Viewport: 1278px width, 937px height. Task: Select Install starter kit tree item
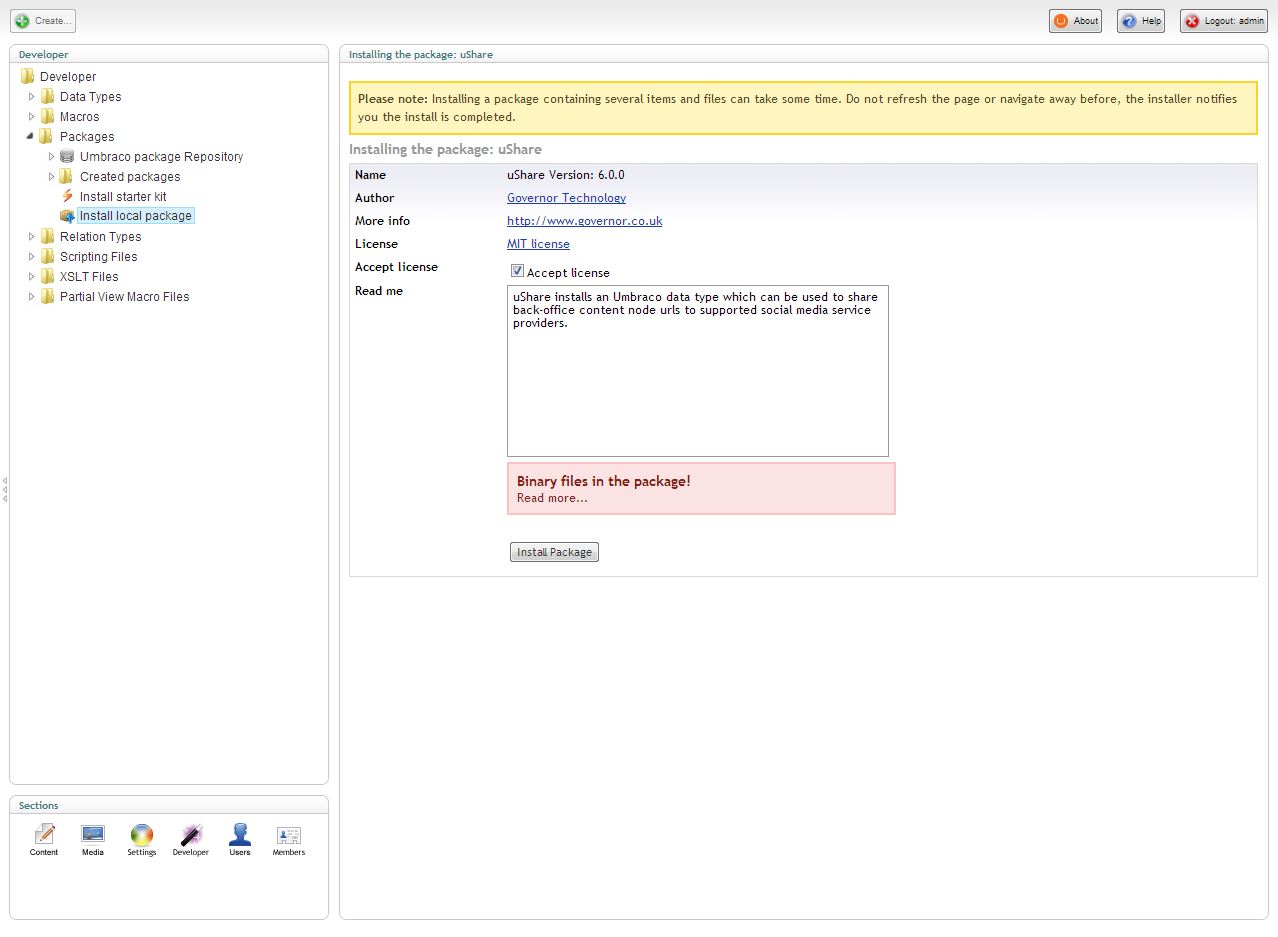point(123,197)
